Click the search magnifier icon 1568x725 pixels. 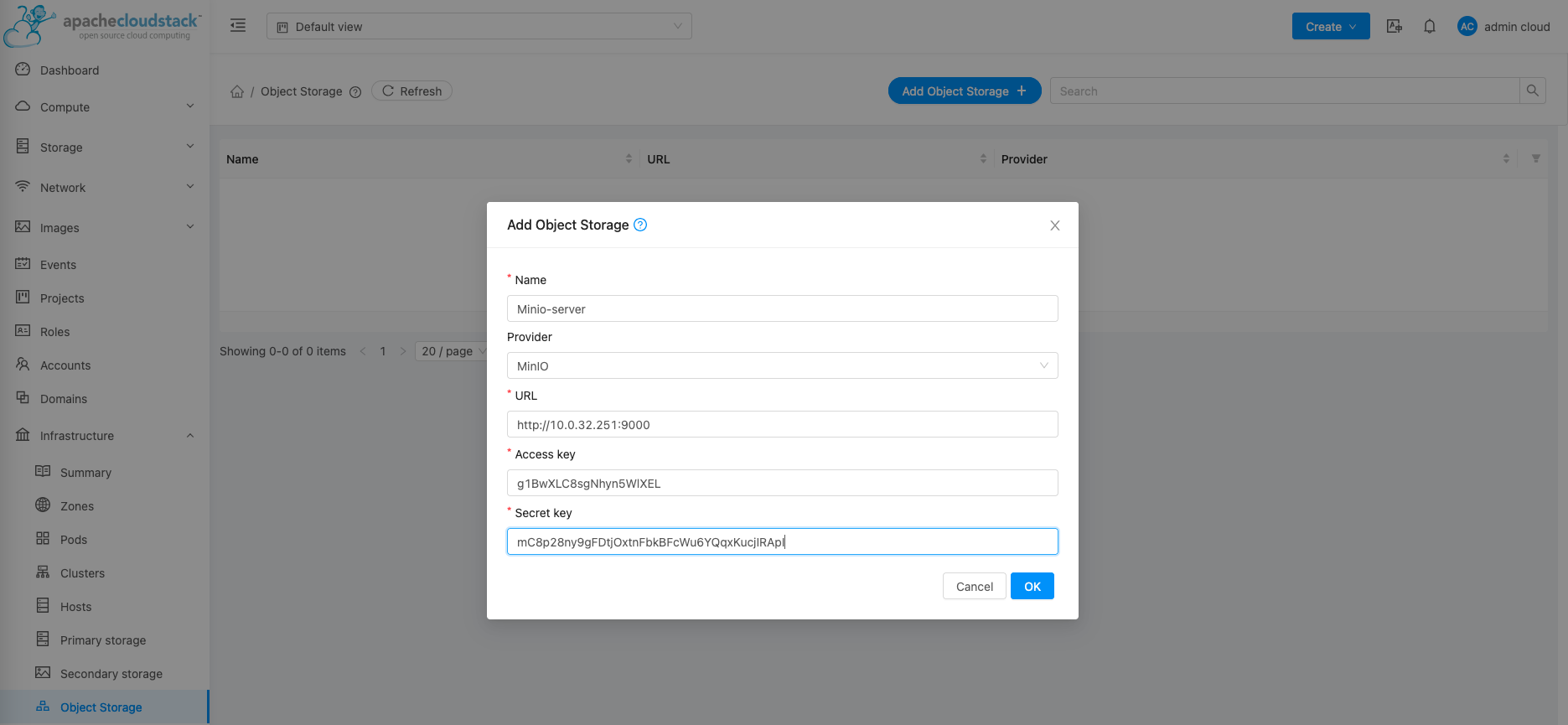tap(1533, 91)
